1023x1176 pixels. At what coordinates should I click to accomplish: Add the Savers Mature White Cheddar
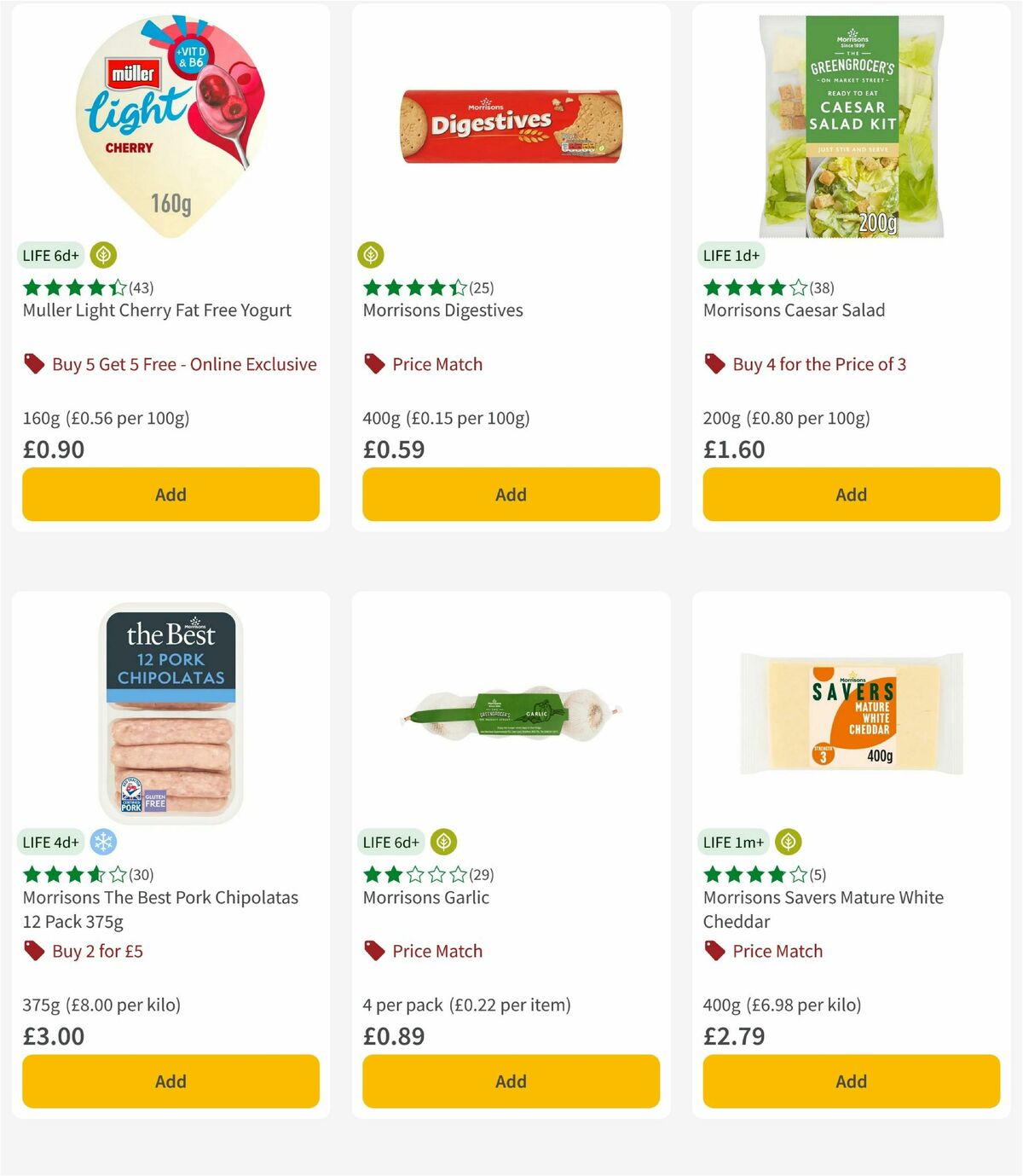850,1080
